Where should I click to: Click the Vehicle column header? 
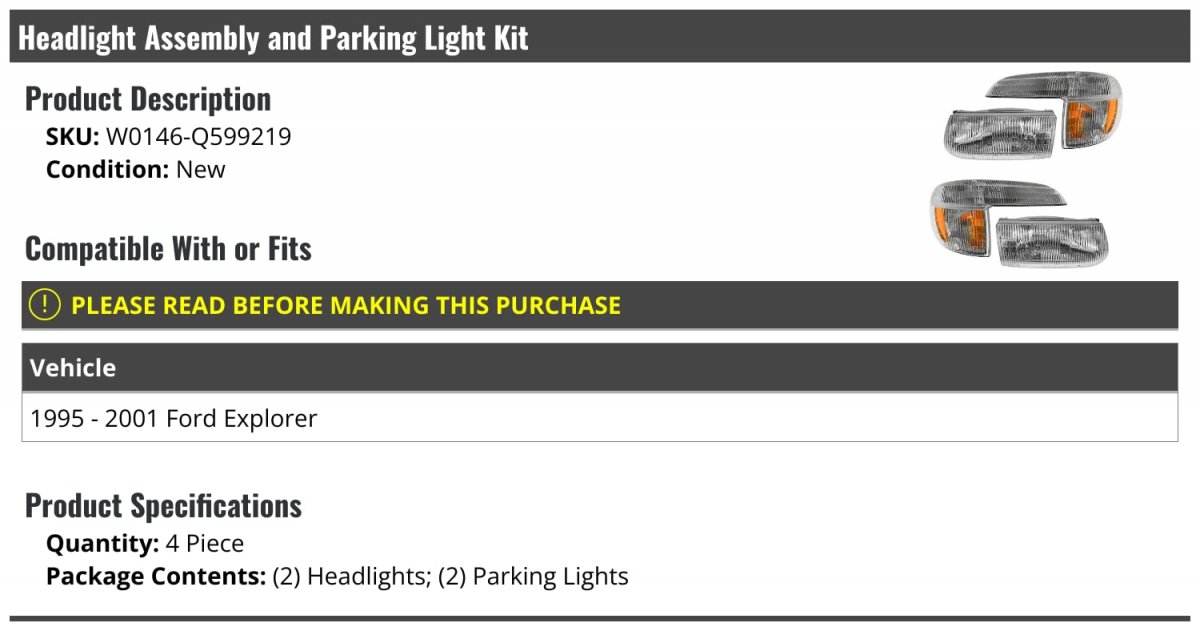coord(73,368)
